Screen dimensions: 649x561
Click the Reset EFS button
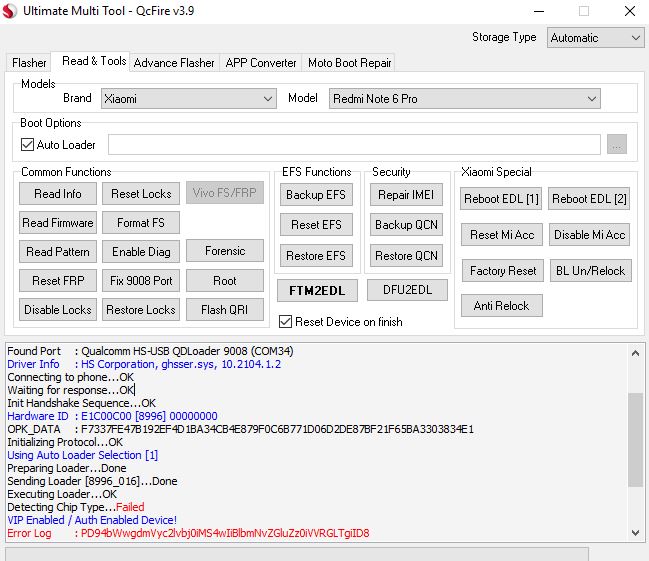pyautogui.click(x=316, y=225)
